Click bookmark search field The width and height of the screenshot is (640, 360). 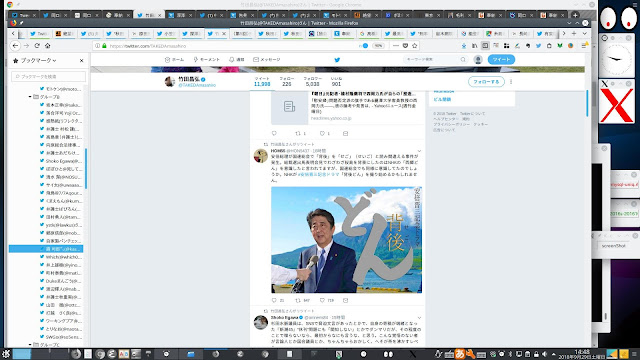coord(48,76)
